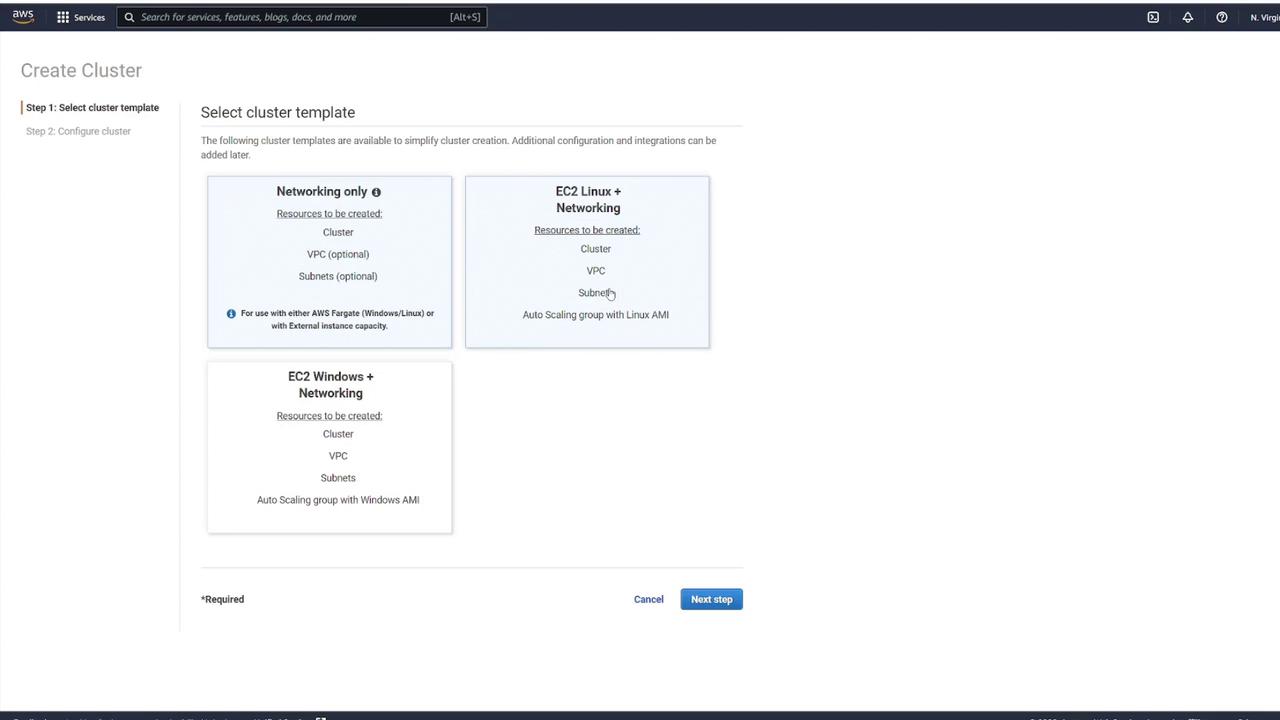Image resolution: width=1280 pixels, height=720 pixels.
Task: Click "Resources to be created:" in EC2 Linux card
Action: coord(587,230)
